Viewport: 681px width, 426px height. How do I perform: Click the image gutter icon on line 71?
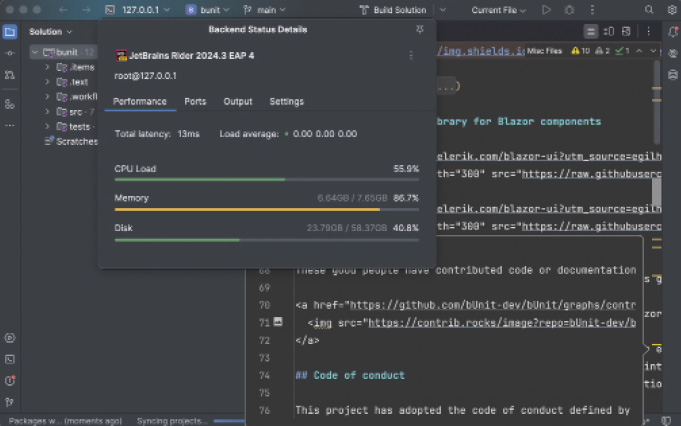pos(278,322)
